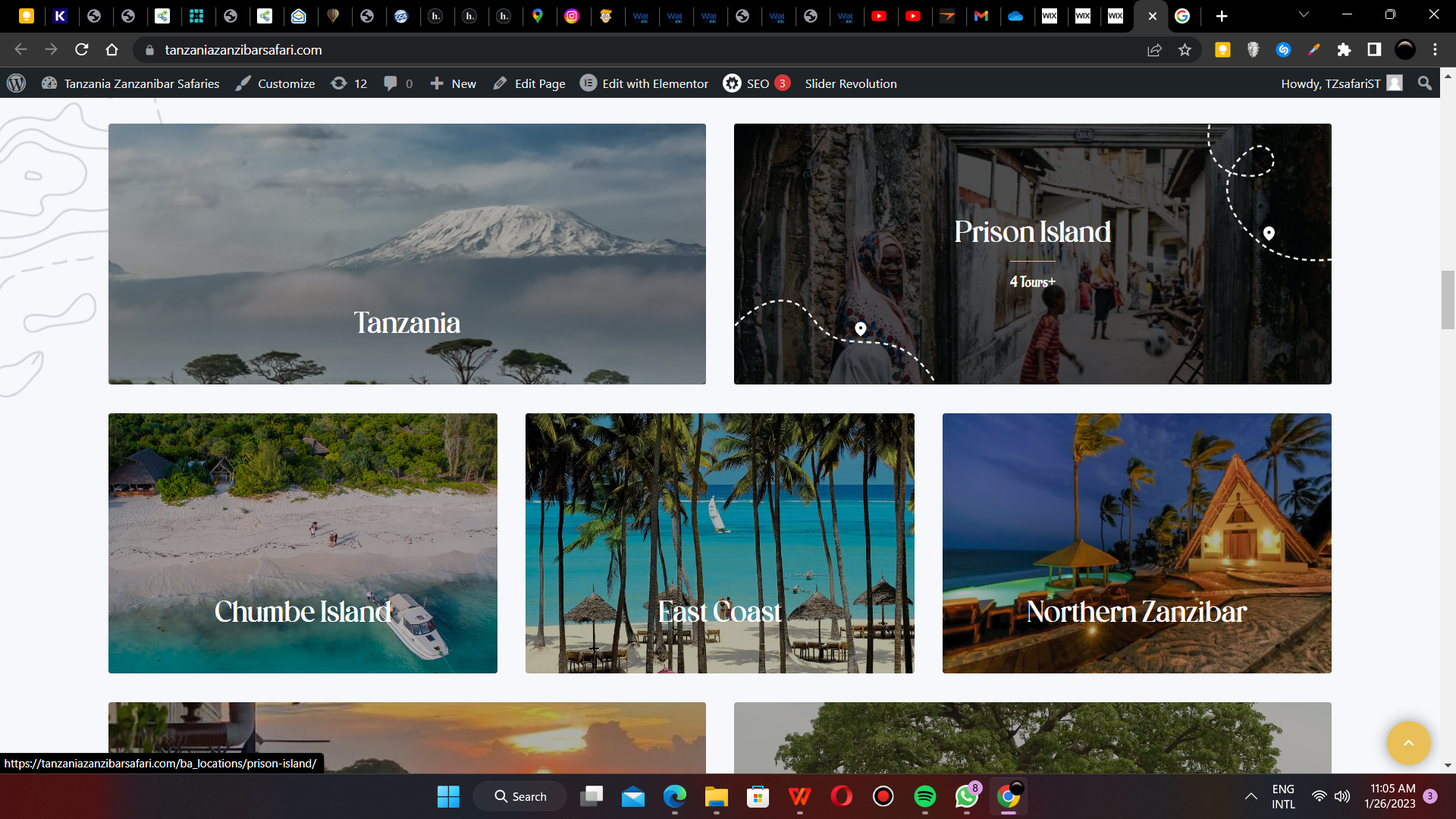
Task: Click the WordPress logo in admin bar
Action: (x=17, y=83)
